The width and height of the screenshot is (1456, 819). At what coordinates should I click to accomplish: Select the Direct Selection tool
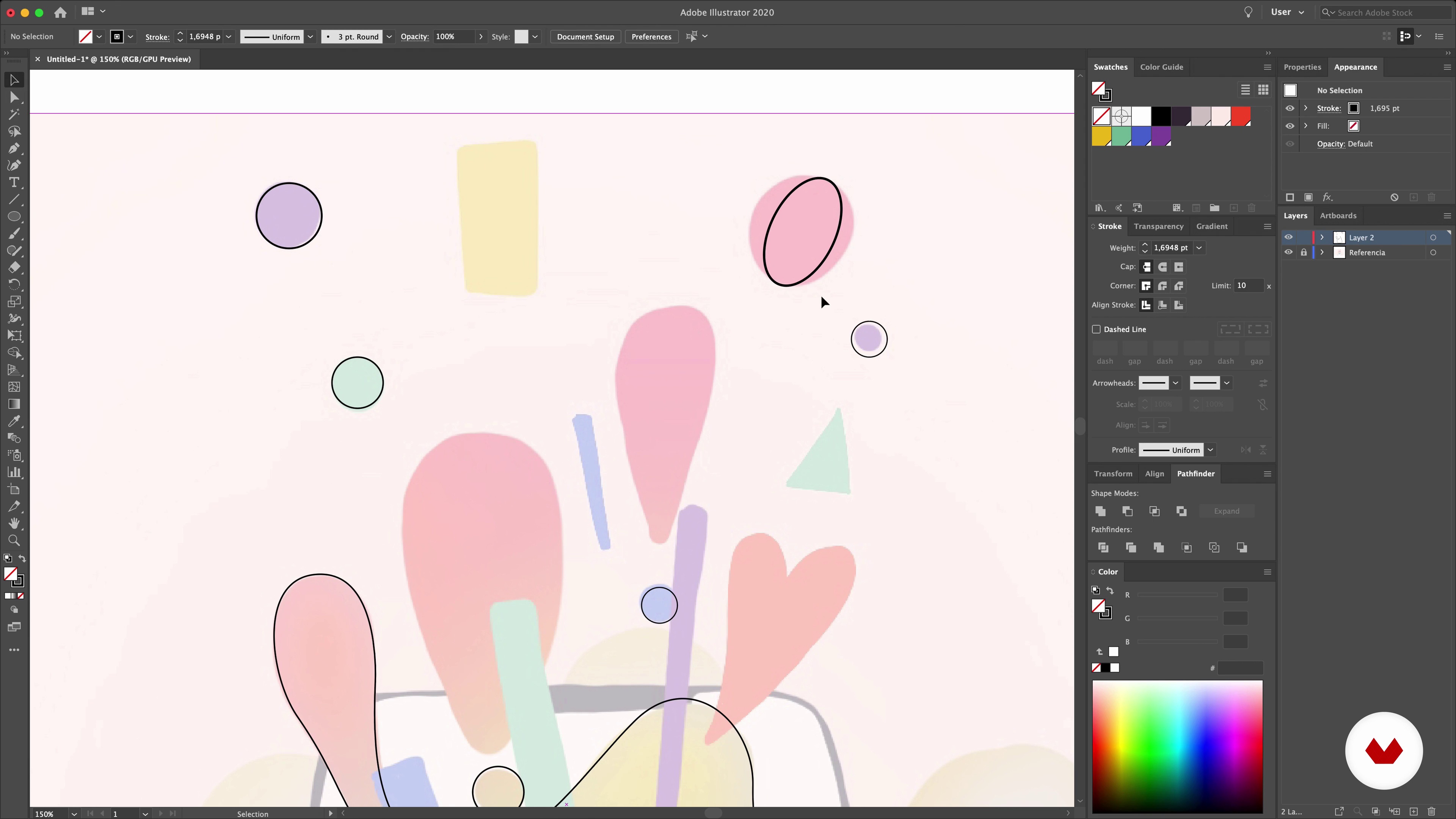pos(14,97)
